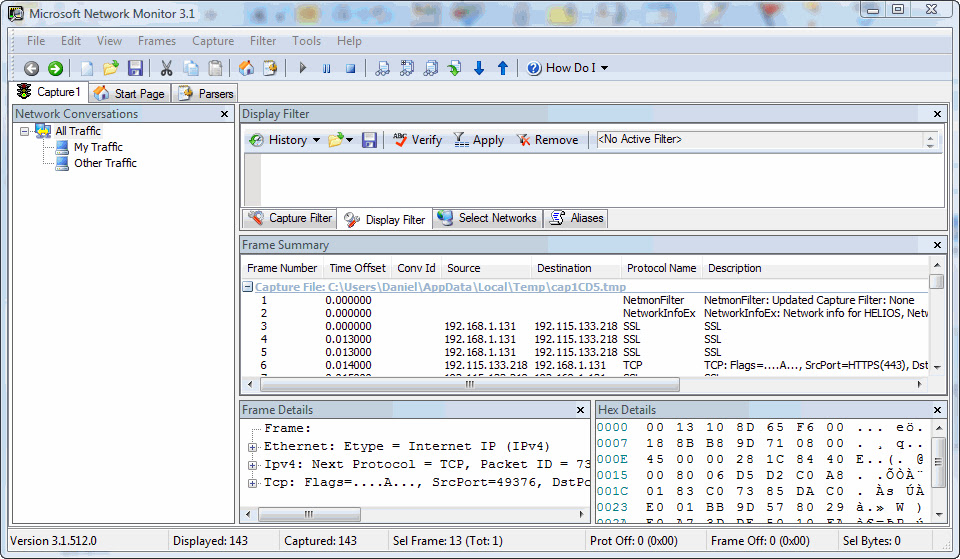Start the capture with the Play icon

302,68
